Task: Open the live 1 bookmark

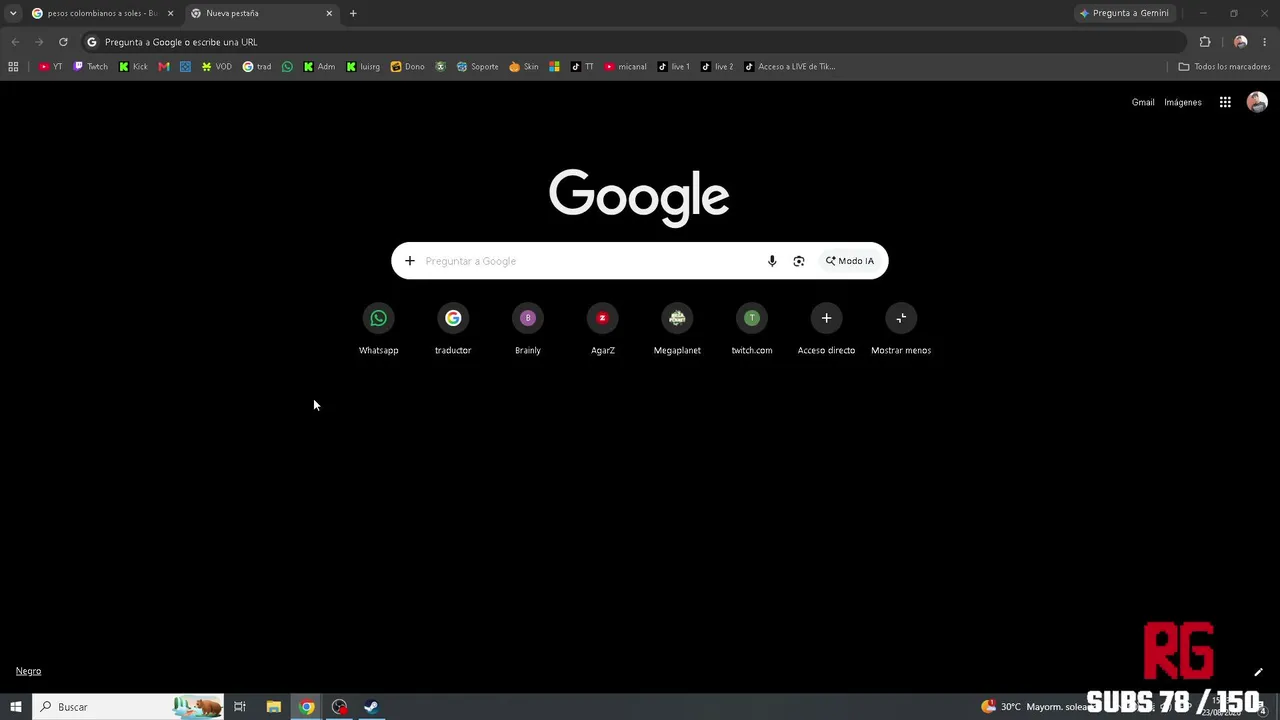Action: pos(674,67)
